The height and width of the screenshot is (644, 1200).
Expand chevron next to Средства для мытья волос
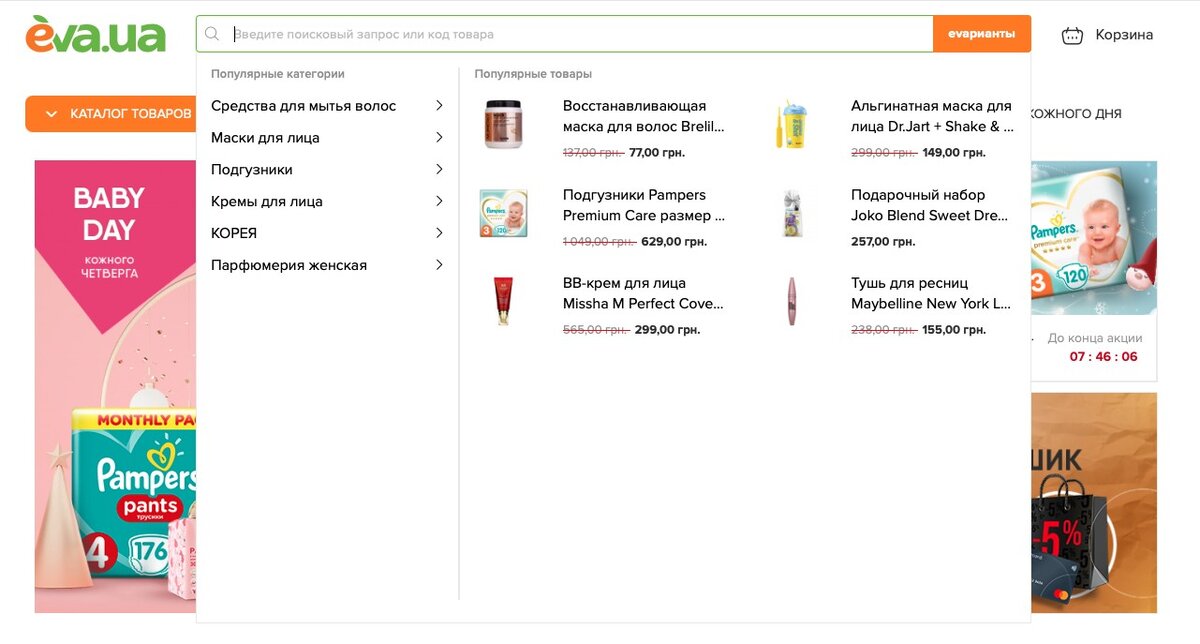439,105
